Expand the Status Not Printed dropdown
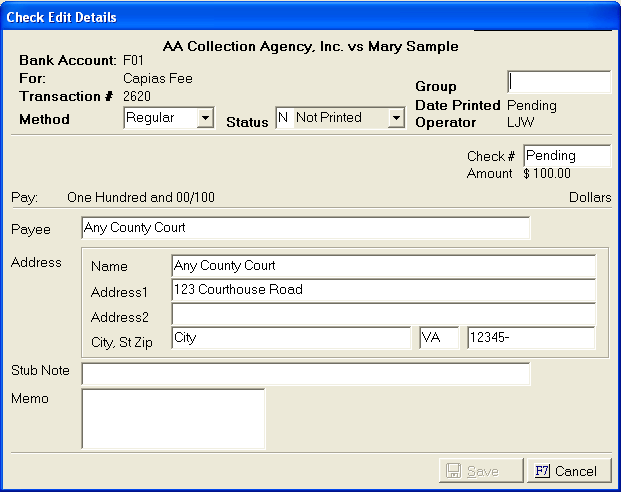 pos(396,118)
